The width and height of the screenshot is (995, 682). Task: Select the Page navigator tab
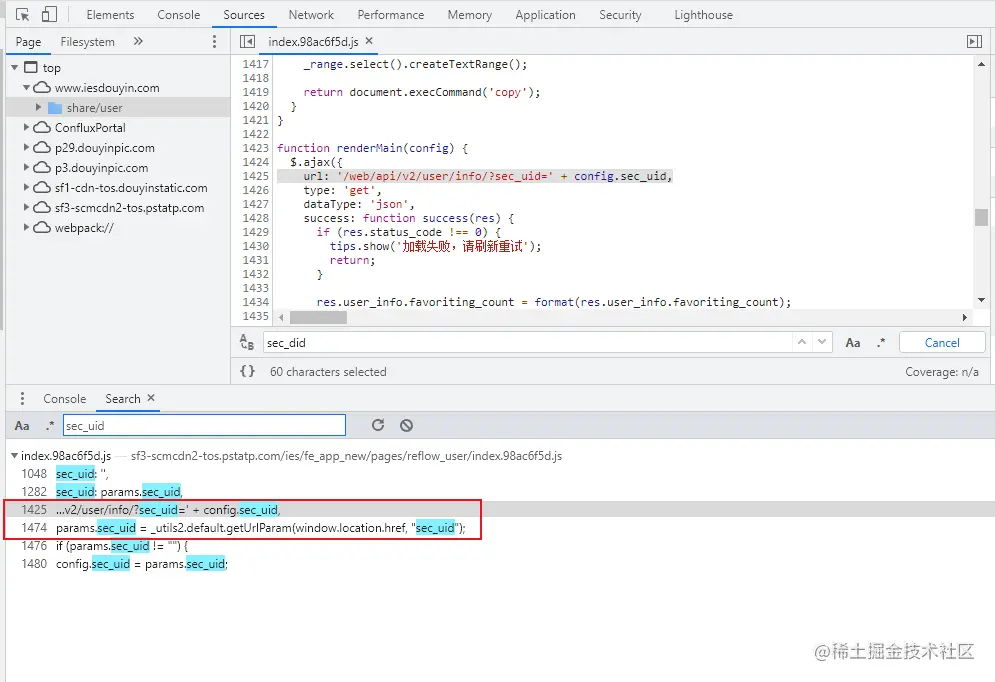(x=28, y=42)
